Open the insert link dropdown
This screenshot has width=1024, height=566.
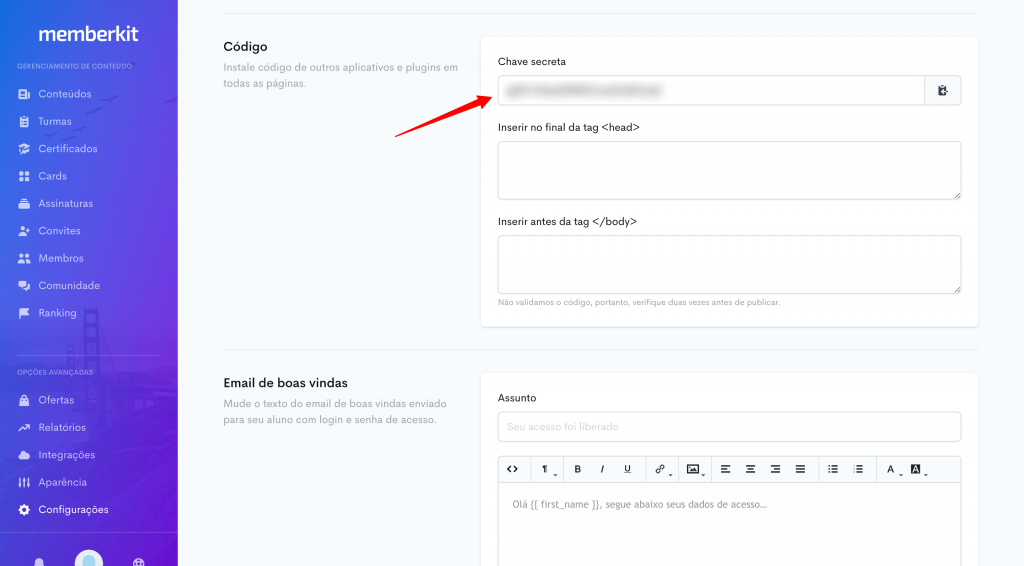660,469
